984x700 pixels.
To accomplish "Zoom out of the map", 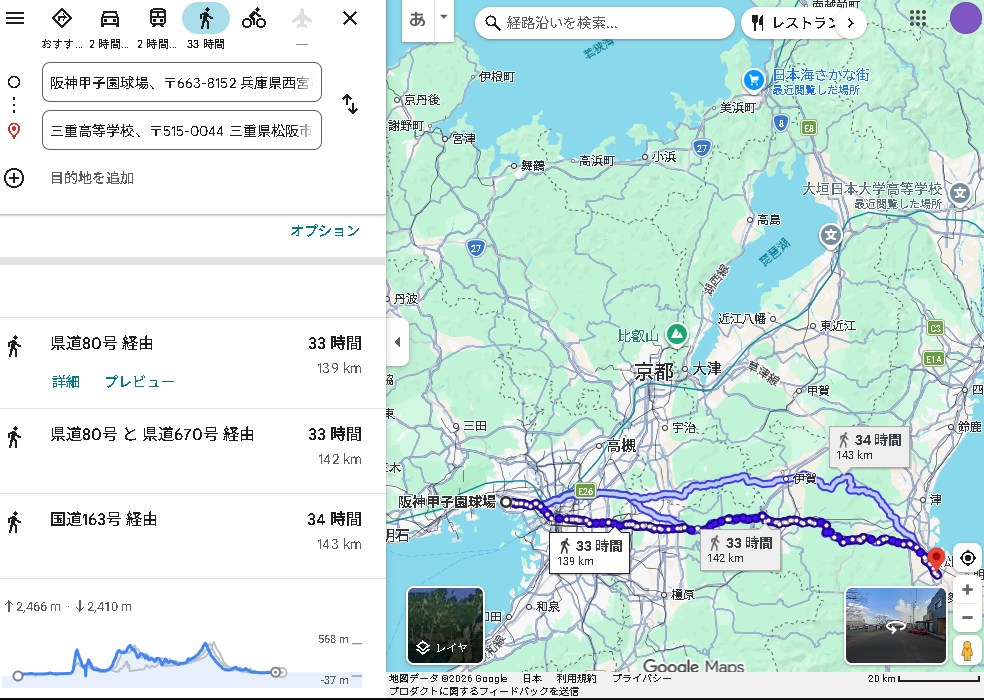I will (x=967, y=618).
